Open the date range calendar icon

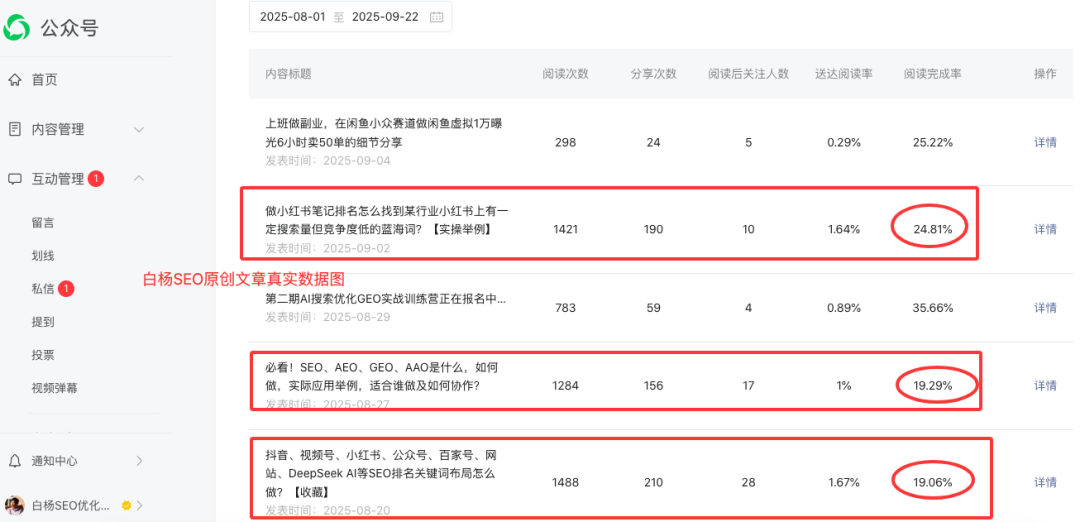point(436,17)
